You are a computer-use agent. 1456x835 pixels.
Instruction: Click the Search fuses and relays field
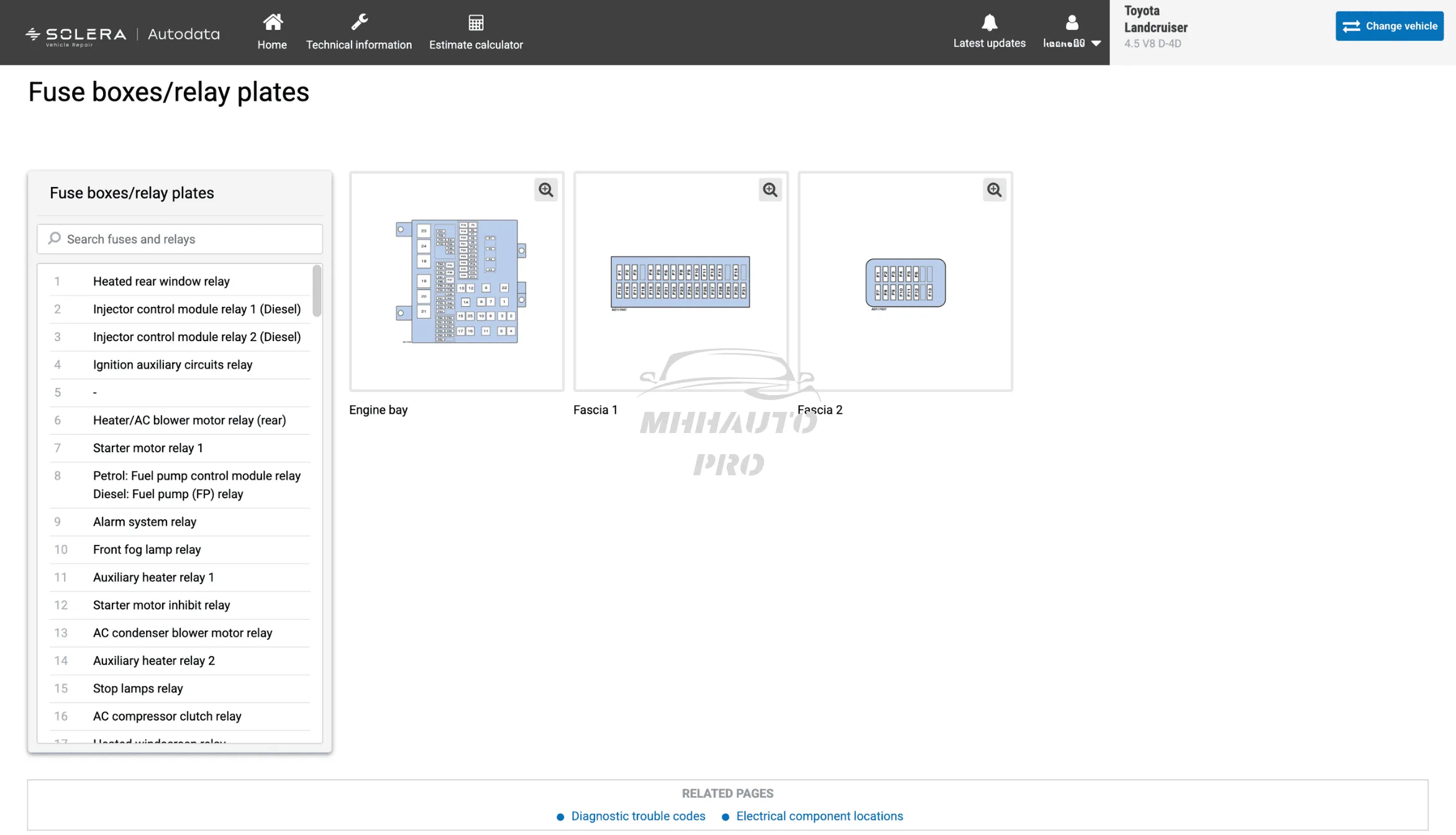point(180,239)
